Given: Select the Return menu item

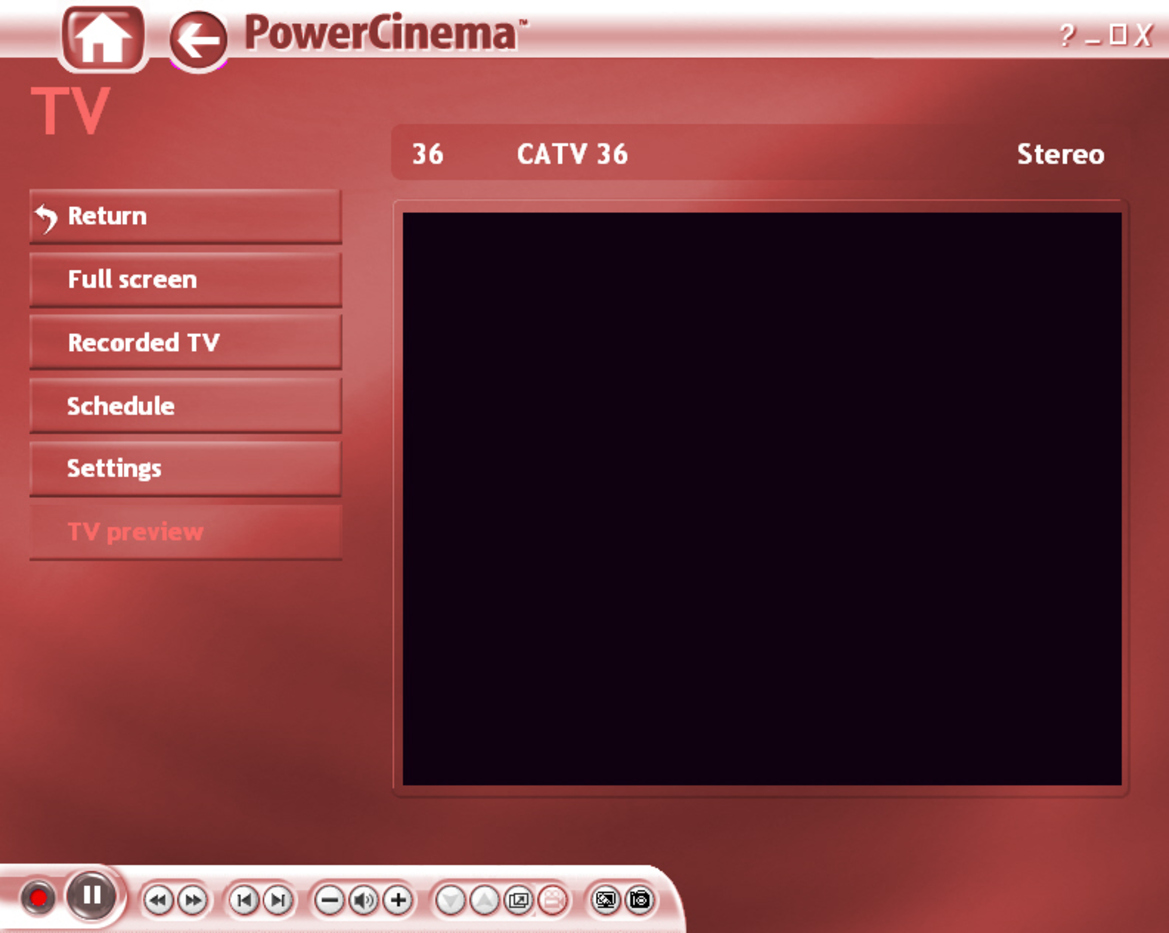Looking at the screenshot, I should [x=186, y=216].
